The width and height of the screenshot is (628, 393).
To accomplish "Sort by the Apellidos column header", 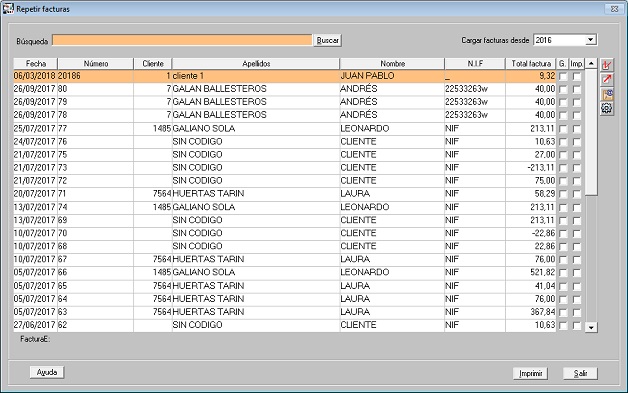I will [256, 64].
